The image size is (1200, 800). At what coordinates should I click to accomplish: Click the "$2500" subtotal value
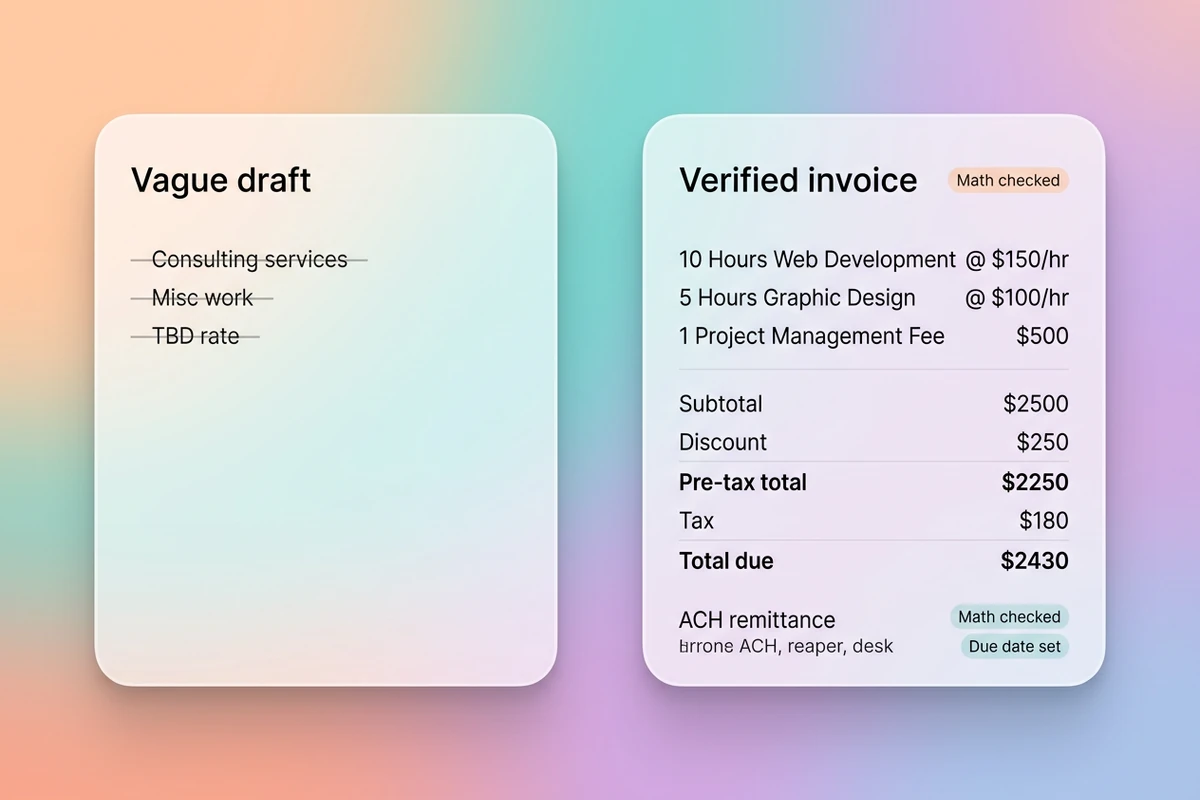coord(1036,404)
